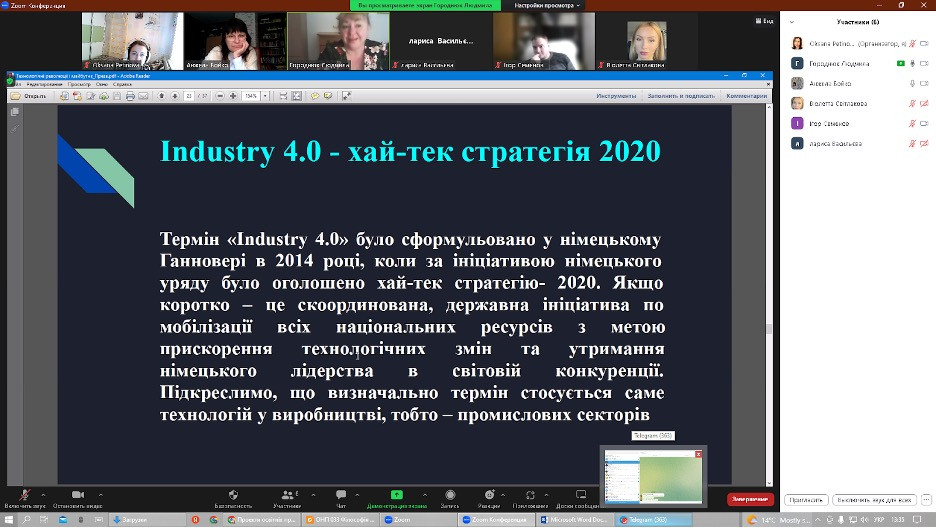Image resolution: width=936 pixels, height=528 pixels.
Task: Click the green Share Screen button
Action: pyautogui.click(x=396, y=498)
